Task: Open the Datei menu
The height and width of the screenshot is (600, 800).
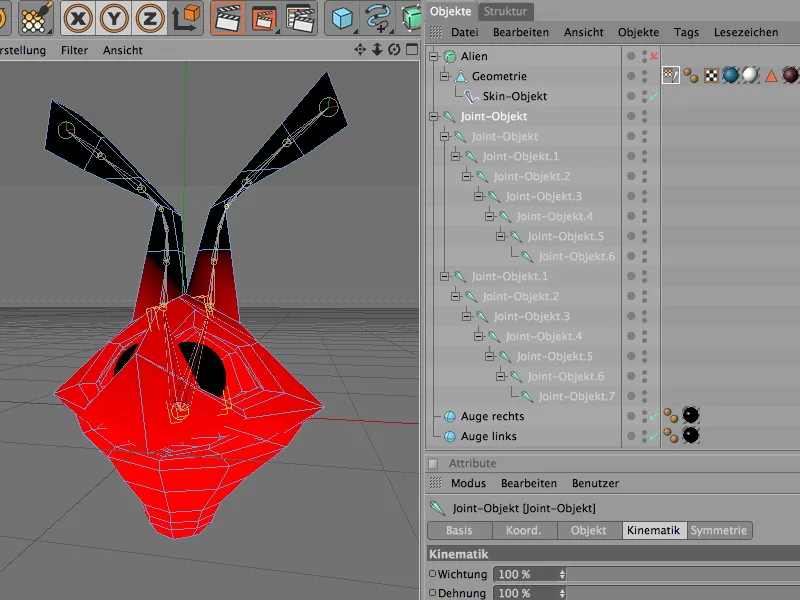Action: point(464,32)
